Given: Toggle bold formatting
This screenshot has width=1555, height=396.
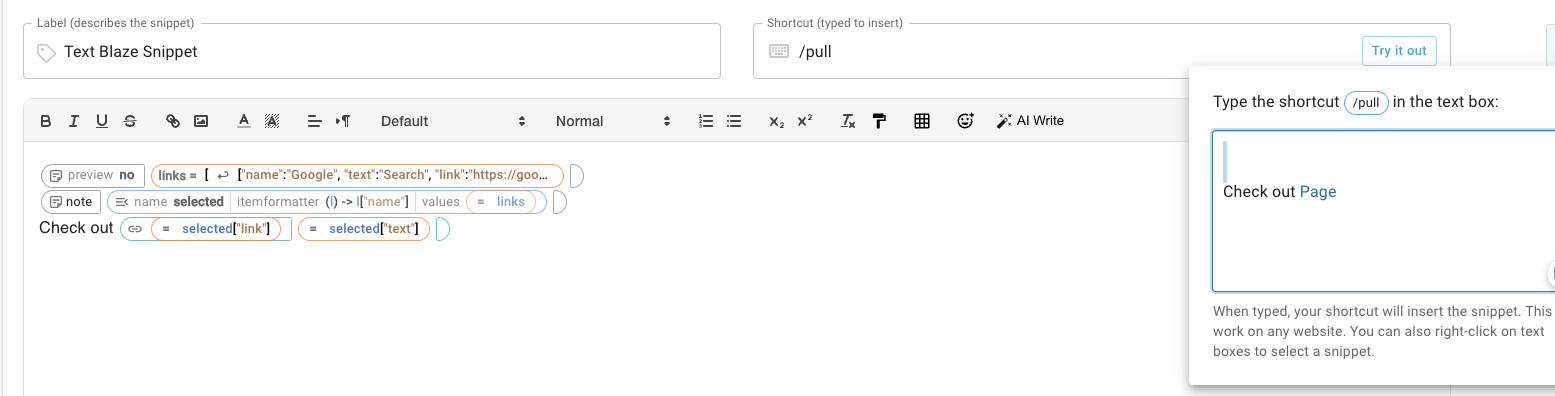Looking at the screenshot, I should [x=46, y=121].
